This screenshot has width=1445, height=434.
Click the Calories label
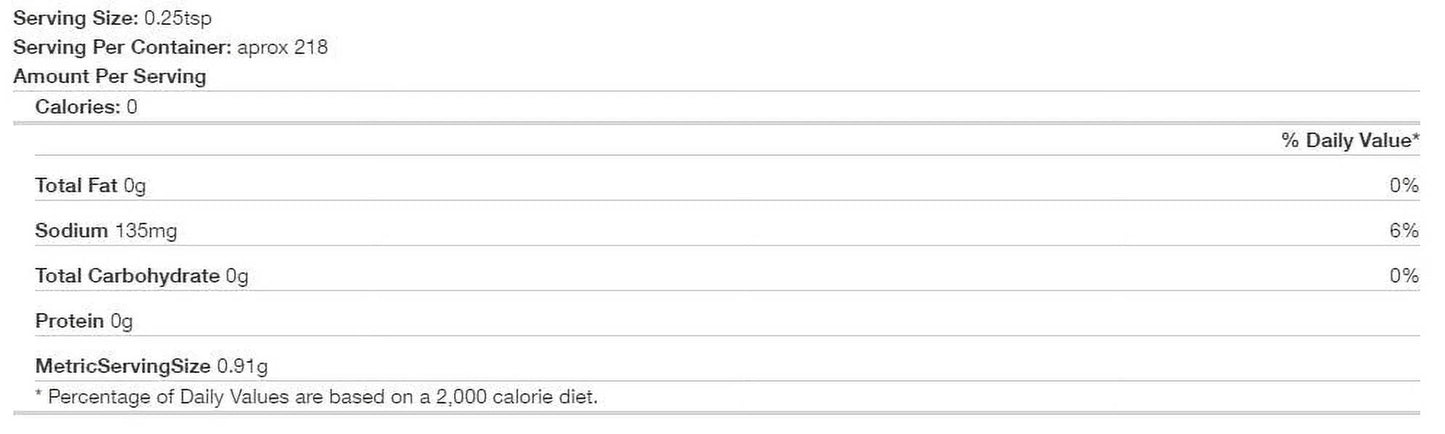tap(77, 107)
